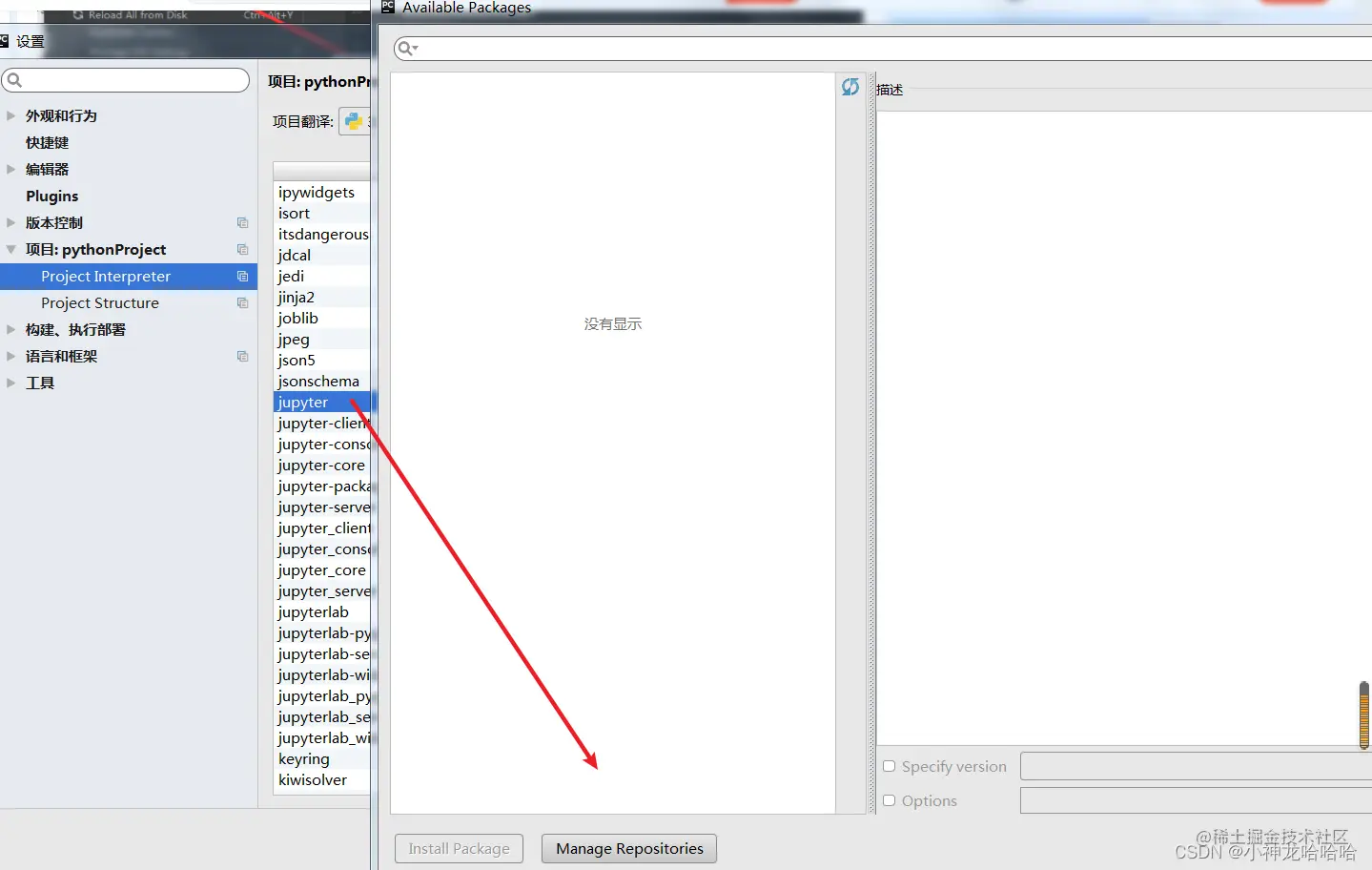
Task: Expand the 版本控制 settings section
Action: click(x=10, y=222)
